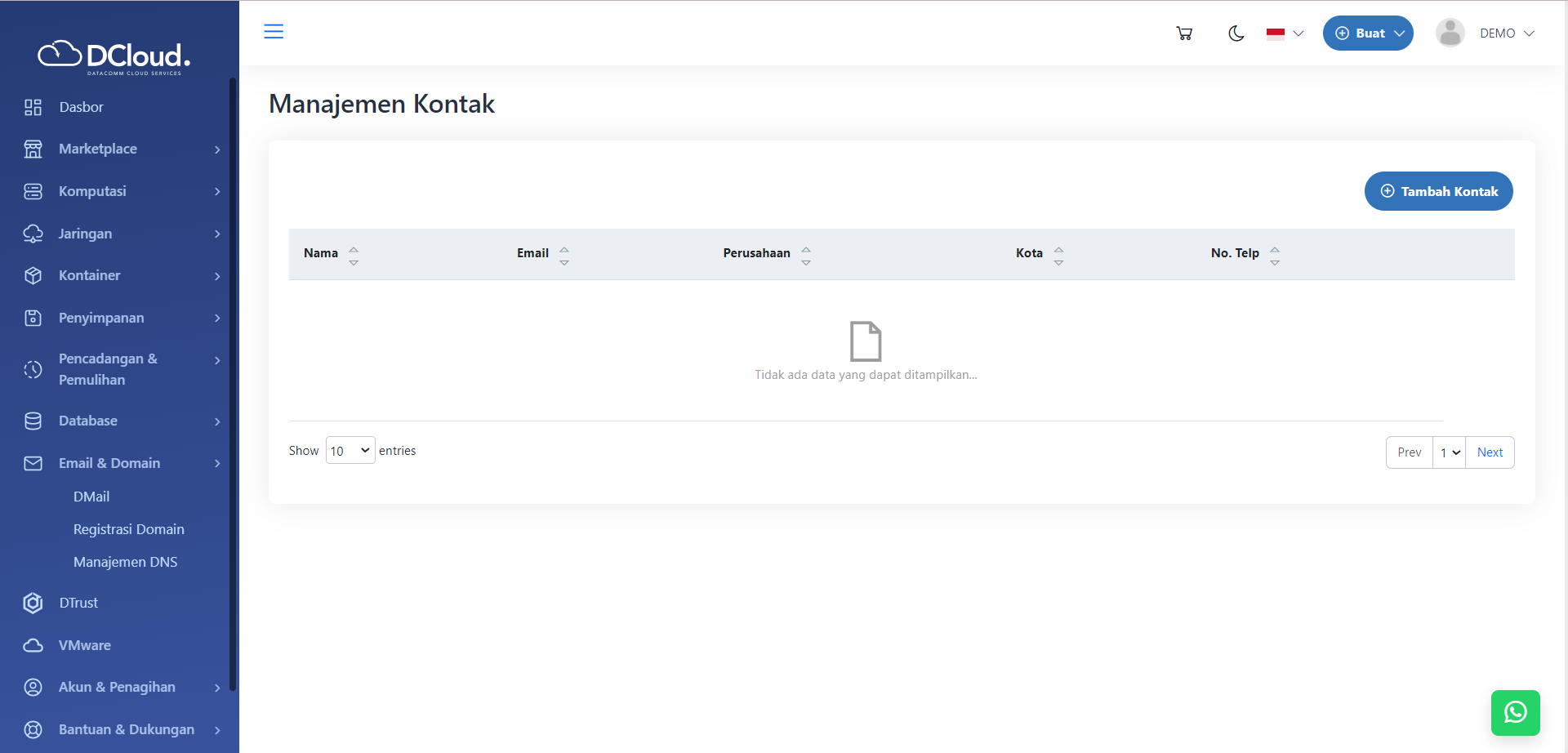Open the language flag dropdown
The height and width of the screenshot is (753, 1568).
[1285, 33]
